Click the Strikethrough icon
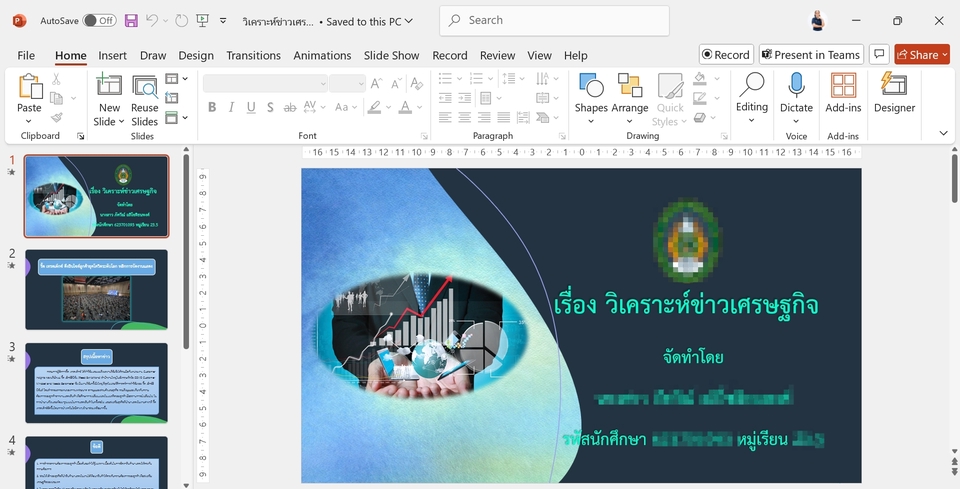 [x=290, y=107]
